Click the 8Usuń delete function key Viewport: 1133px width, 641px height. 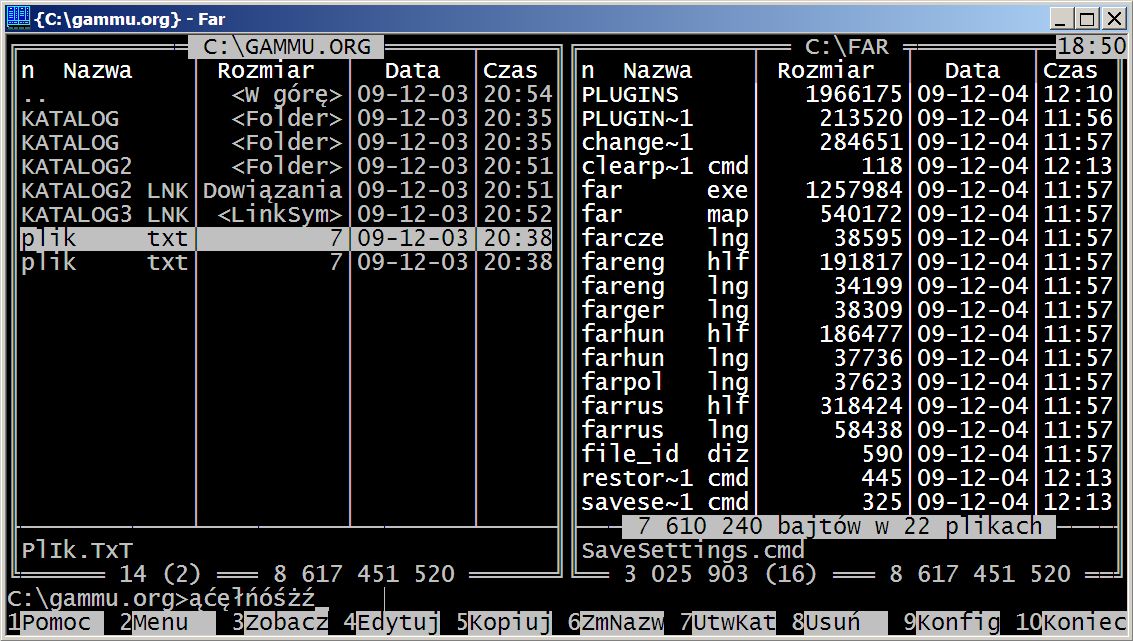pyautogui.click(x=840, y=622)
